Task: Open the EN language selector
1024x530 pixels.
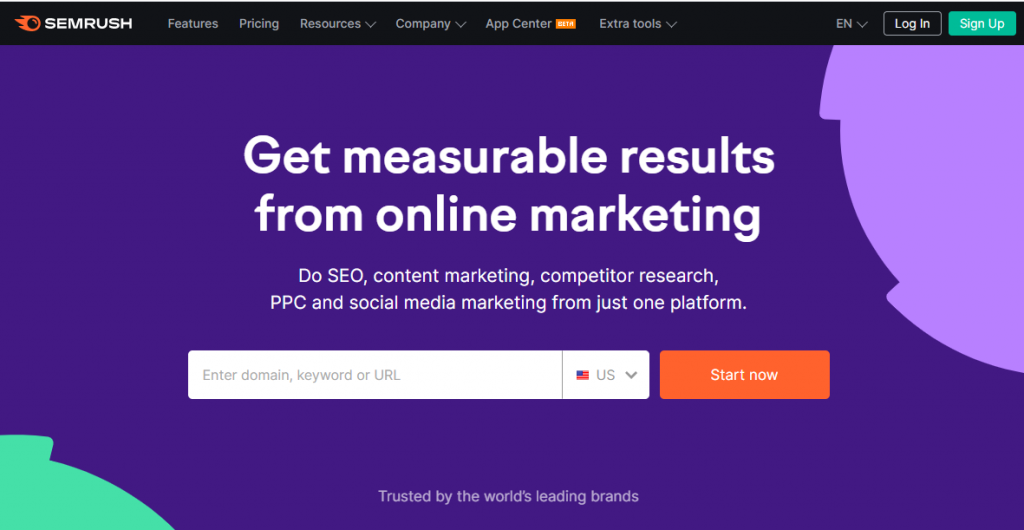Action: 852,23
